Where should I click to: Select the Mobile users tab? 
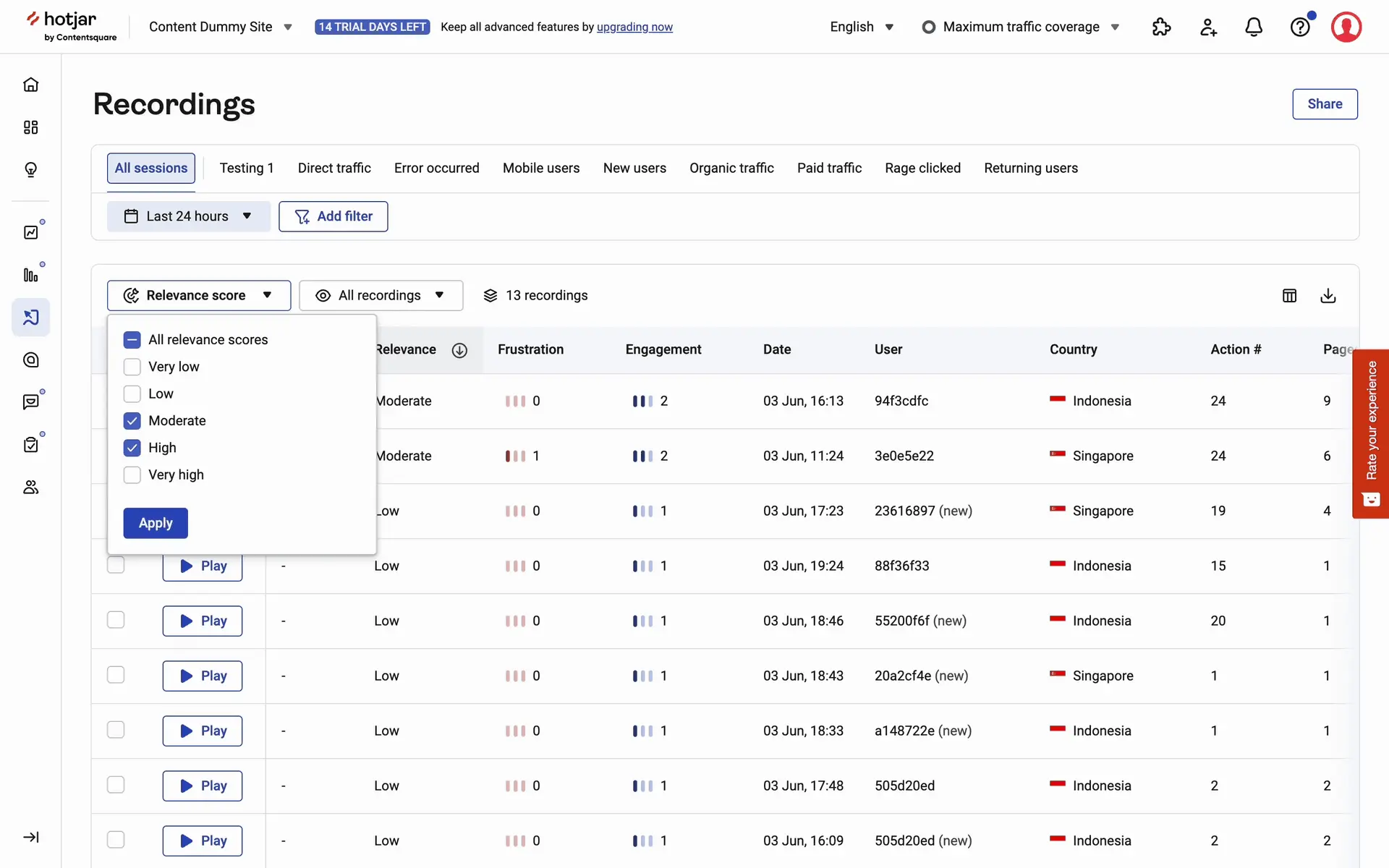click(540, 168)
